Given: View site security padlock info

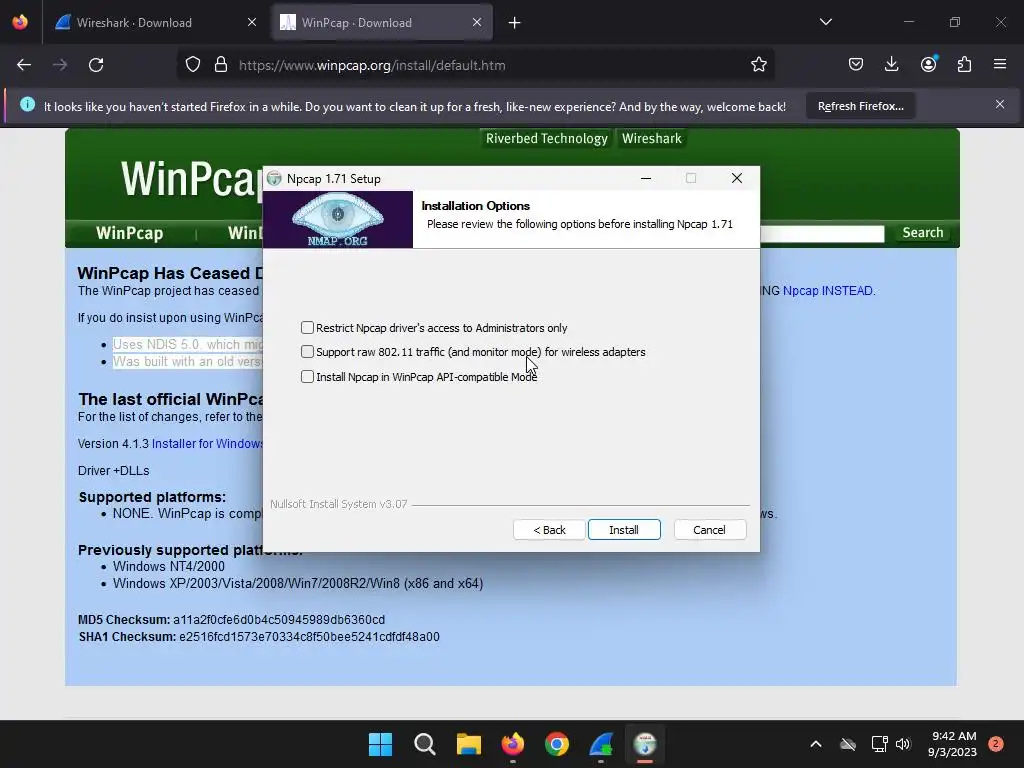Looking at the screenshot, I should (221, 65).
